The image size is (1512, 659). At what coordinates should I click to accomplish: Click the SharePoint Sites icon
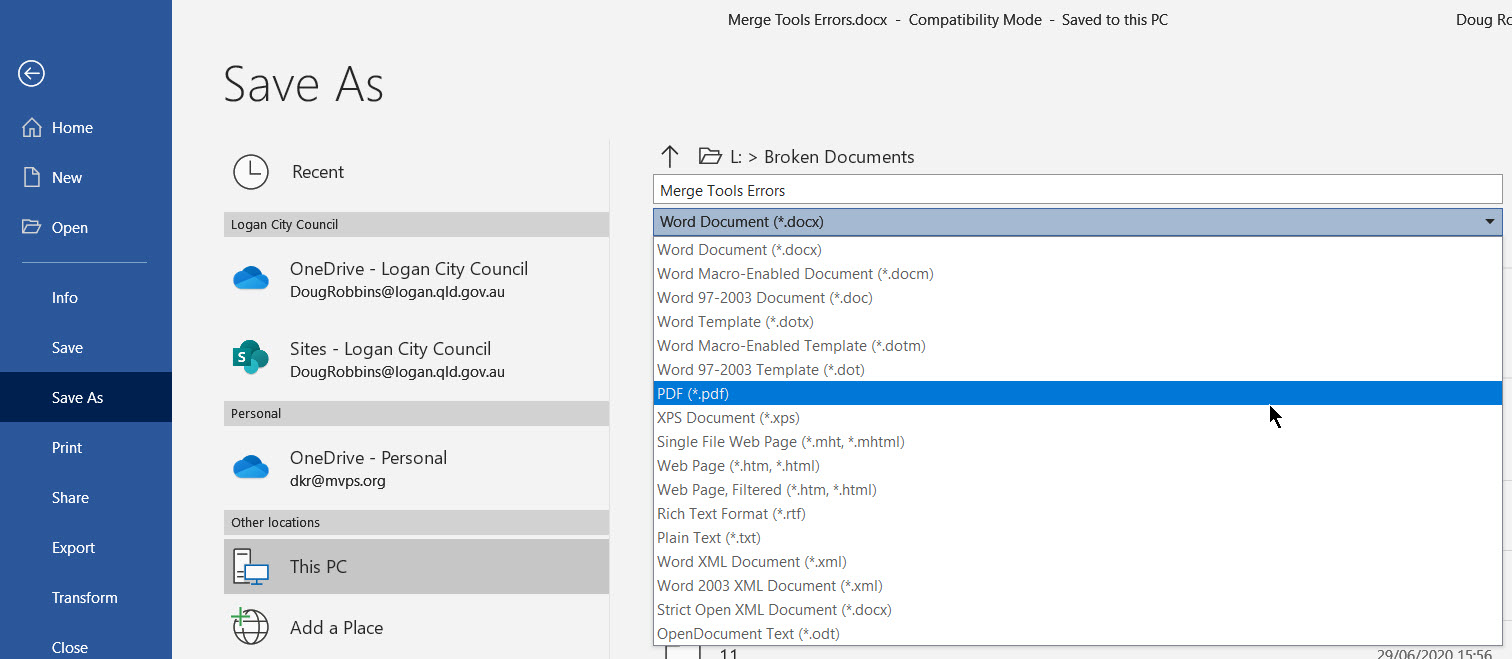250,358
